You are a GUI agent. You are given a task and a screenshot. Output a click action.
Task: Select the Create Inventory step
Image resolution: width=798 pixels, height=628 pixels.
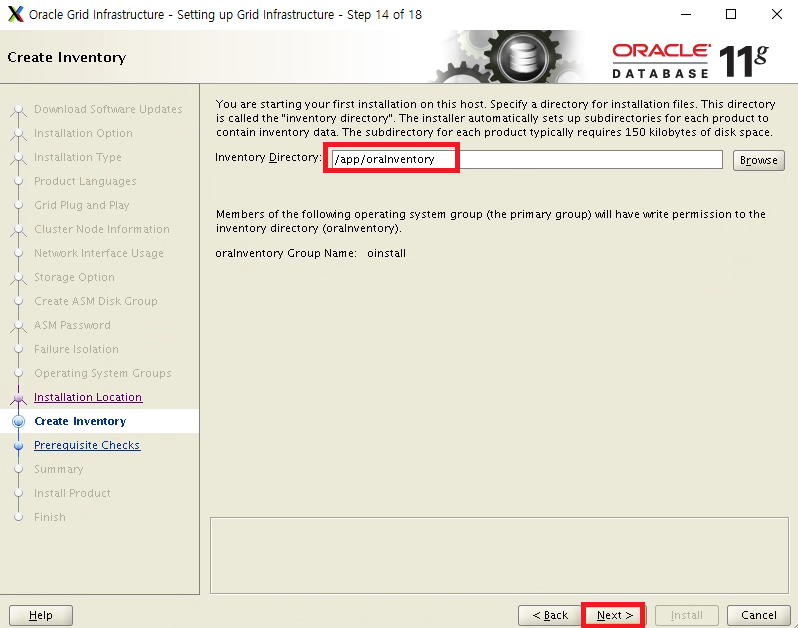click(80, 421)
